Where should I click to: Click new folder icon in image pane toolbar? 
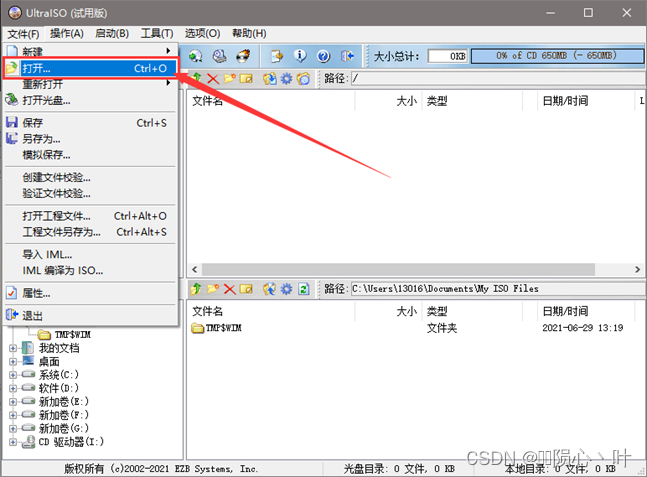click(229, 78)
